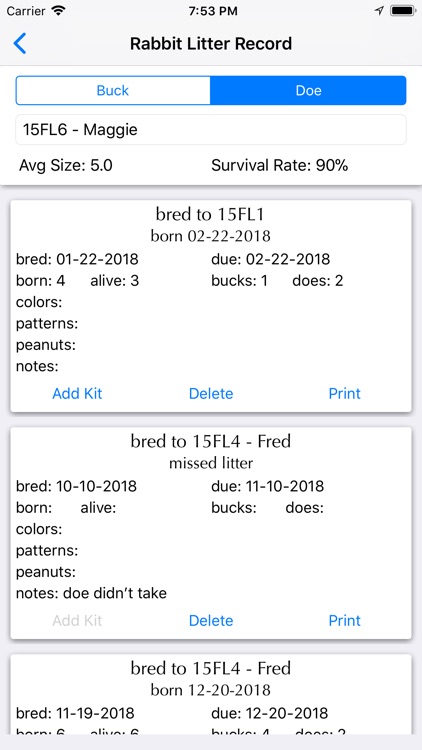Screen dimensions: 422x750
Task: Tap the battery icon in the status bar
Action: coord(402,11)
